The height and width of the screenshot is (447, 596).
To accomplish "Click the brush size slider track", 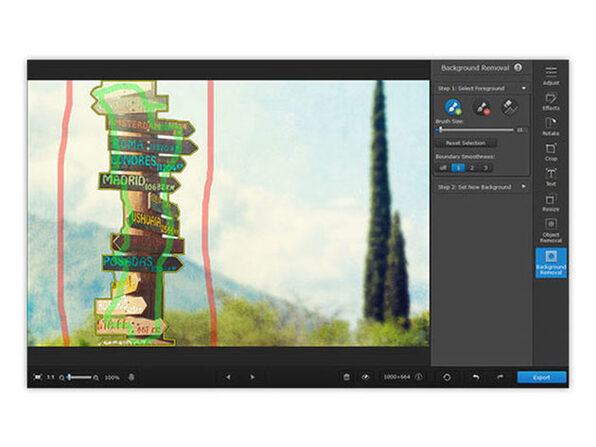I will tap(475, 130).
